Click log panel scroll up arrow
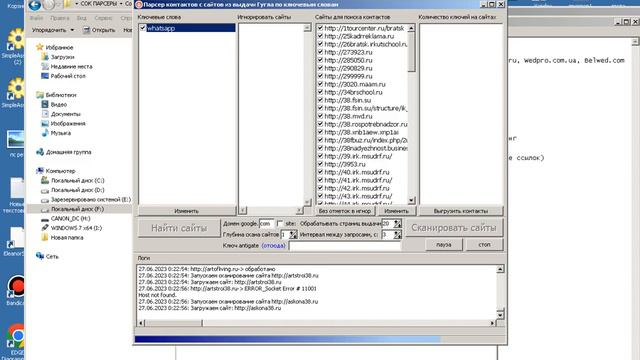Viewport: 640px width, 360px height. point(500,269)
